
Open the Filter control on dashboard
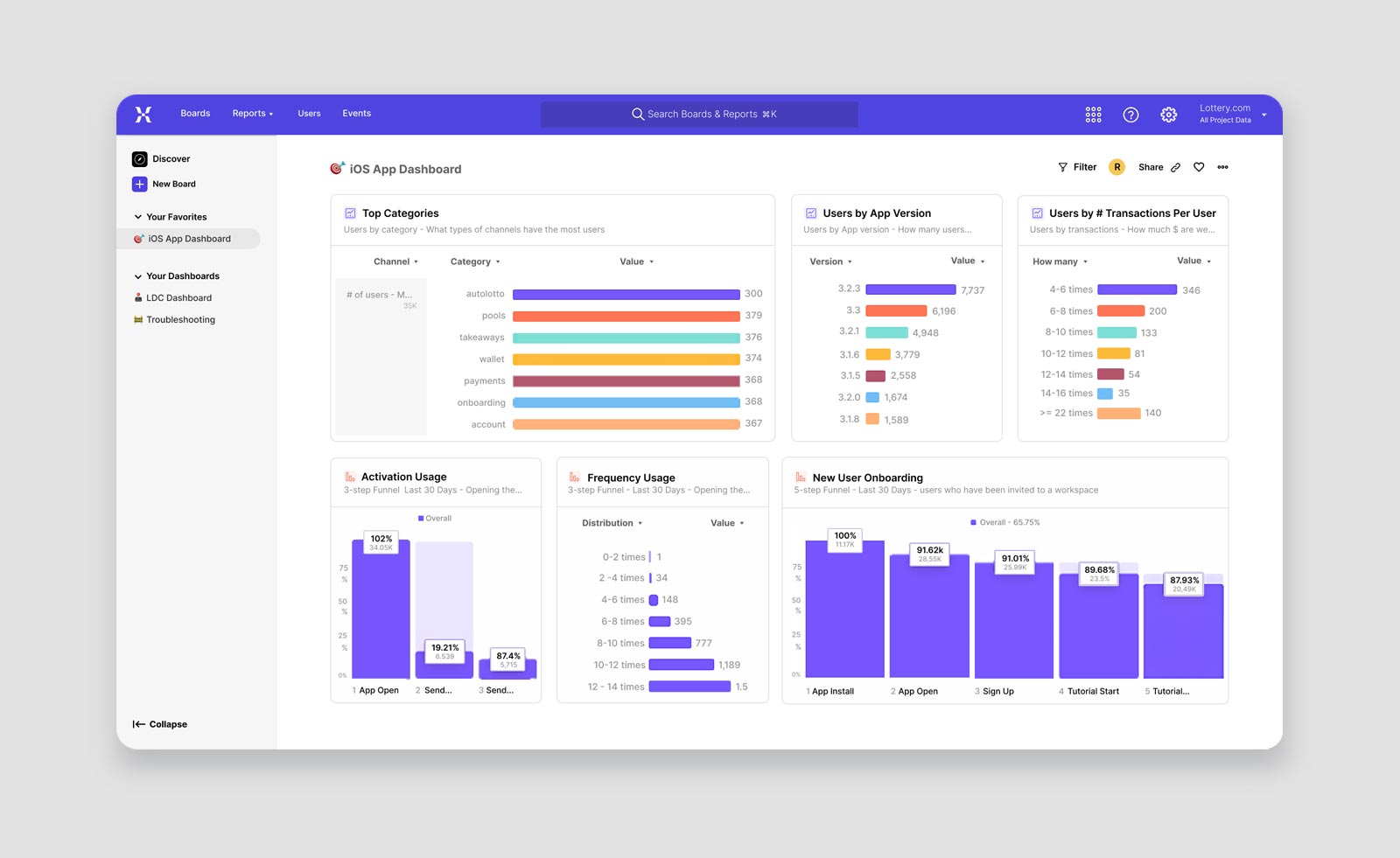[x=1077, y=167]
